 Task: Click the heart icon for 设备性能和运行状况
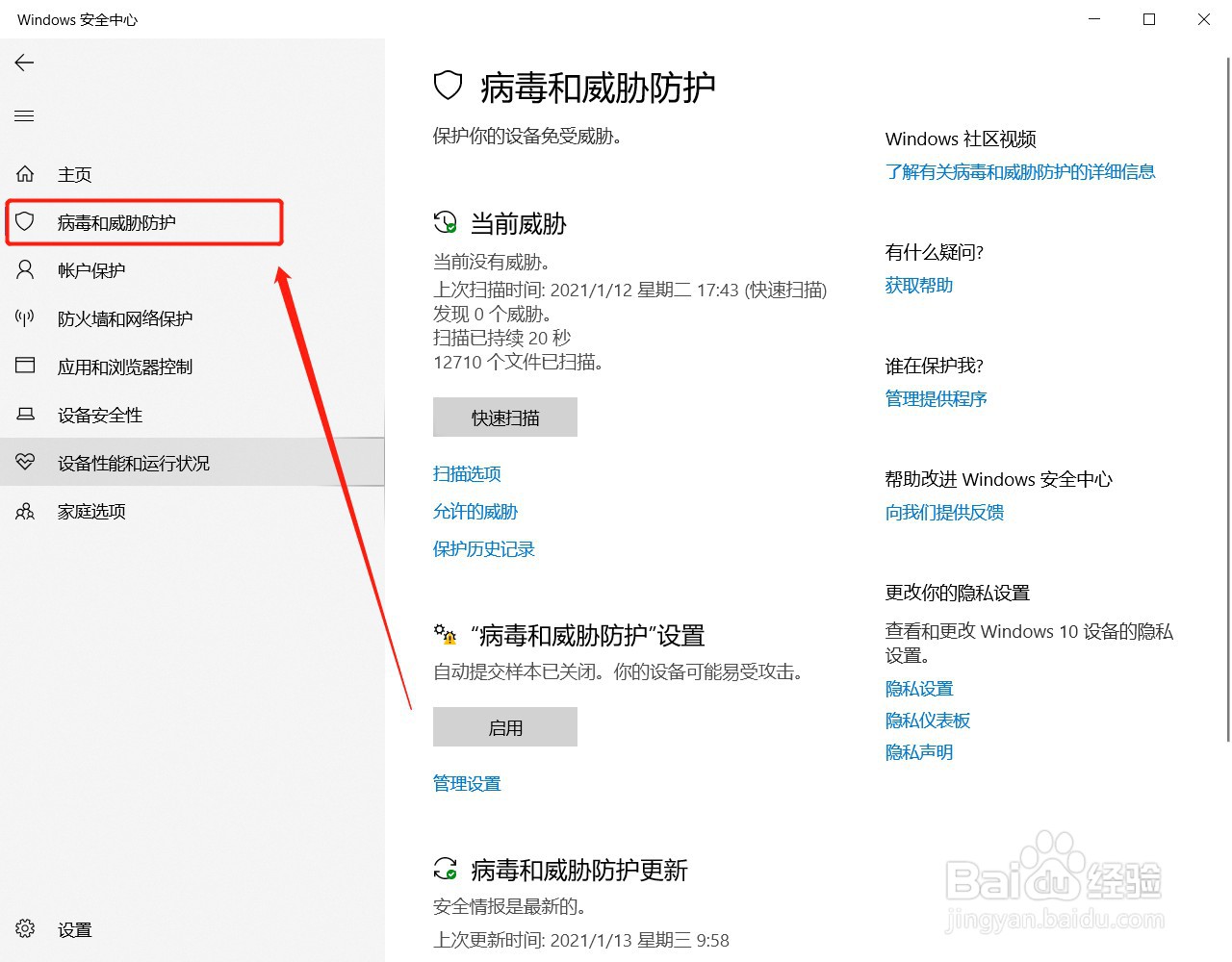25,462
